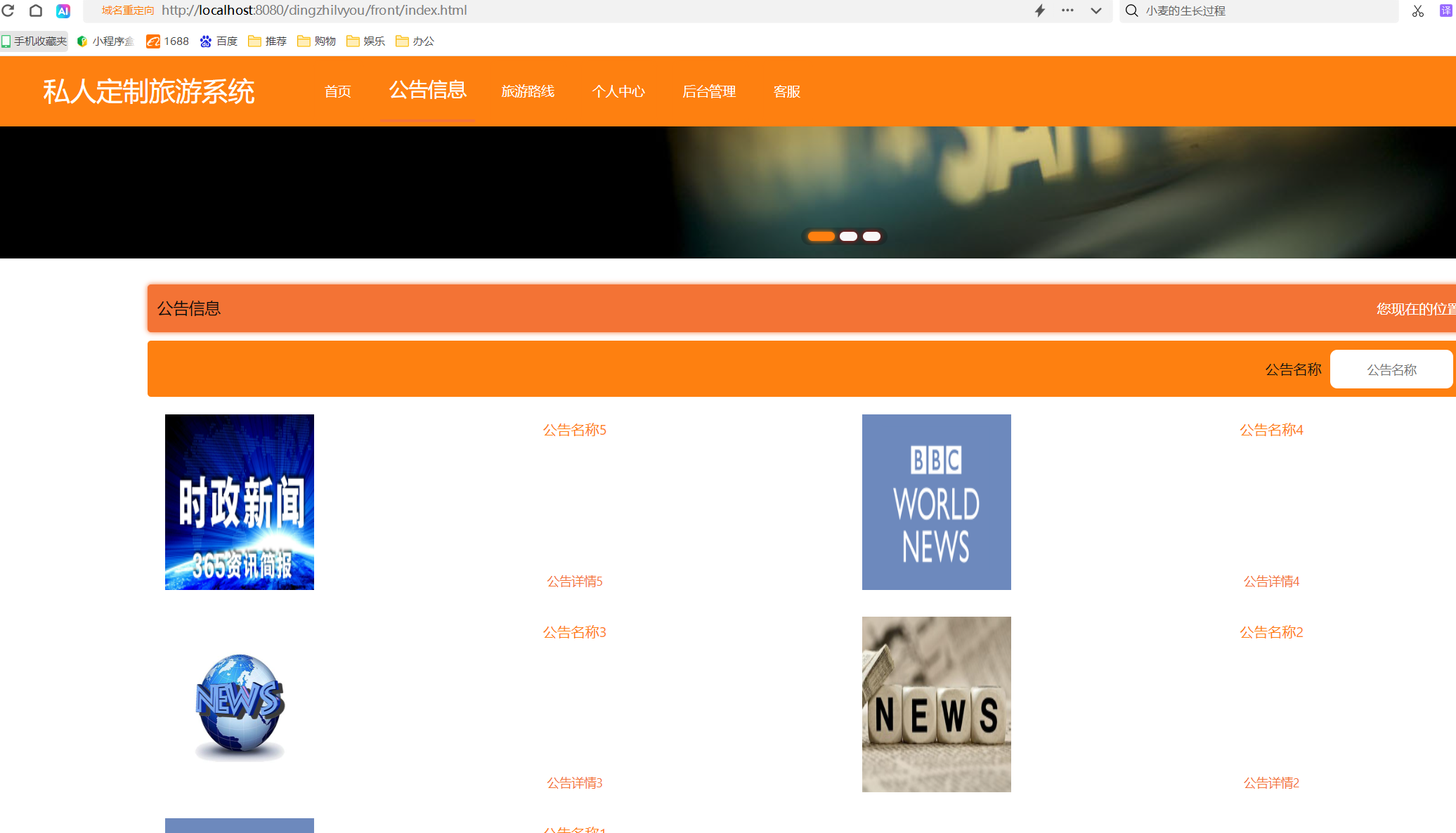The width and height of the screenshot is (1456, 833).
Task: Open the 1688 bookmark
Action: pos(168,41)
